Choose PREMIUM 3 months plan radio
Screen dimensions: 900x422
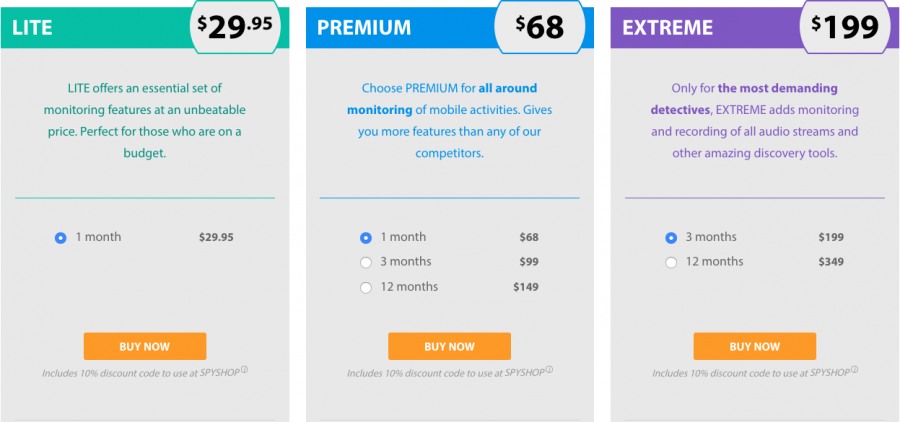coord(366,262)
